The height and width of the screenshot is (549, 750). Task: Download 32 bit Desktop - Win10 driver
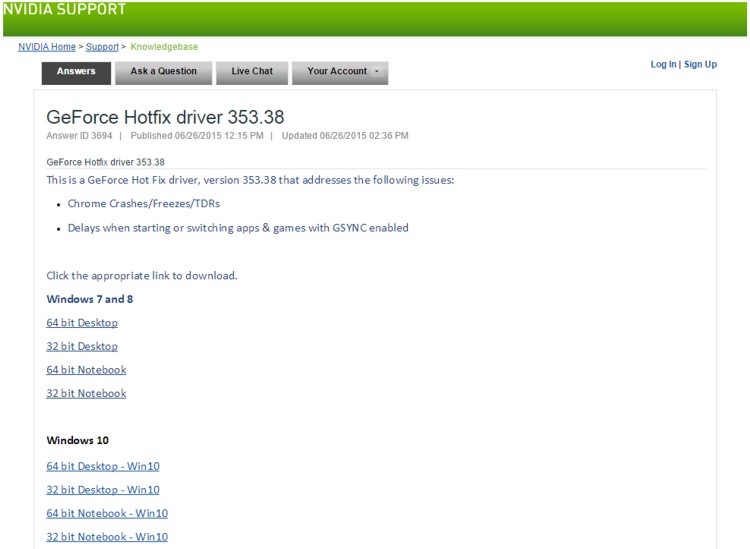103,490
